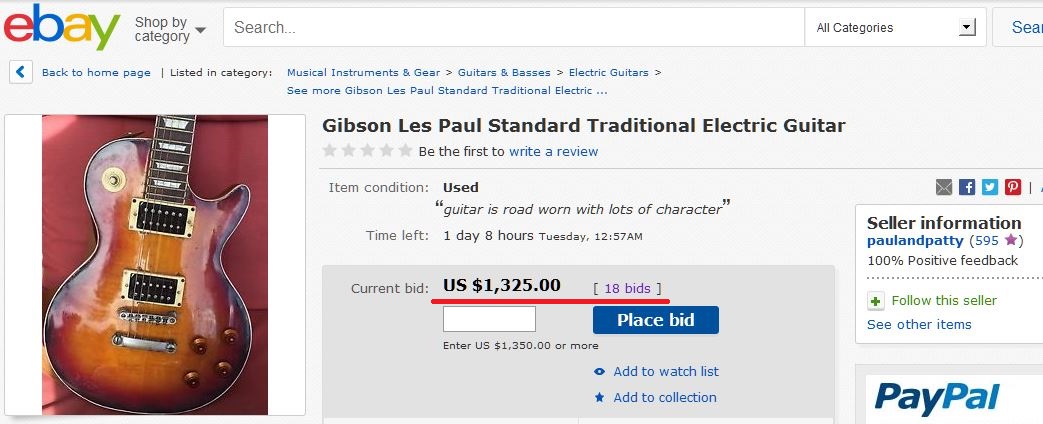This screenshot has height=424, width=1043.
Task: Open the Gibson Les Paul guitar photo
Action: click(x=155, y=265)
